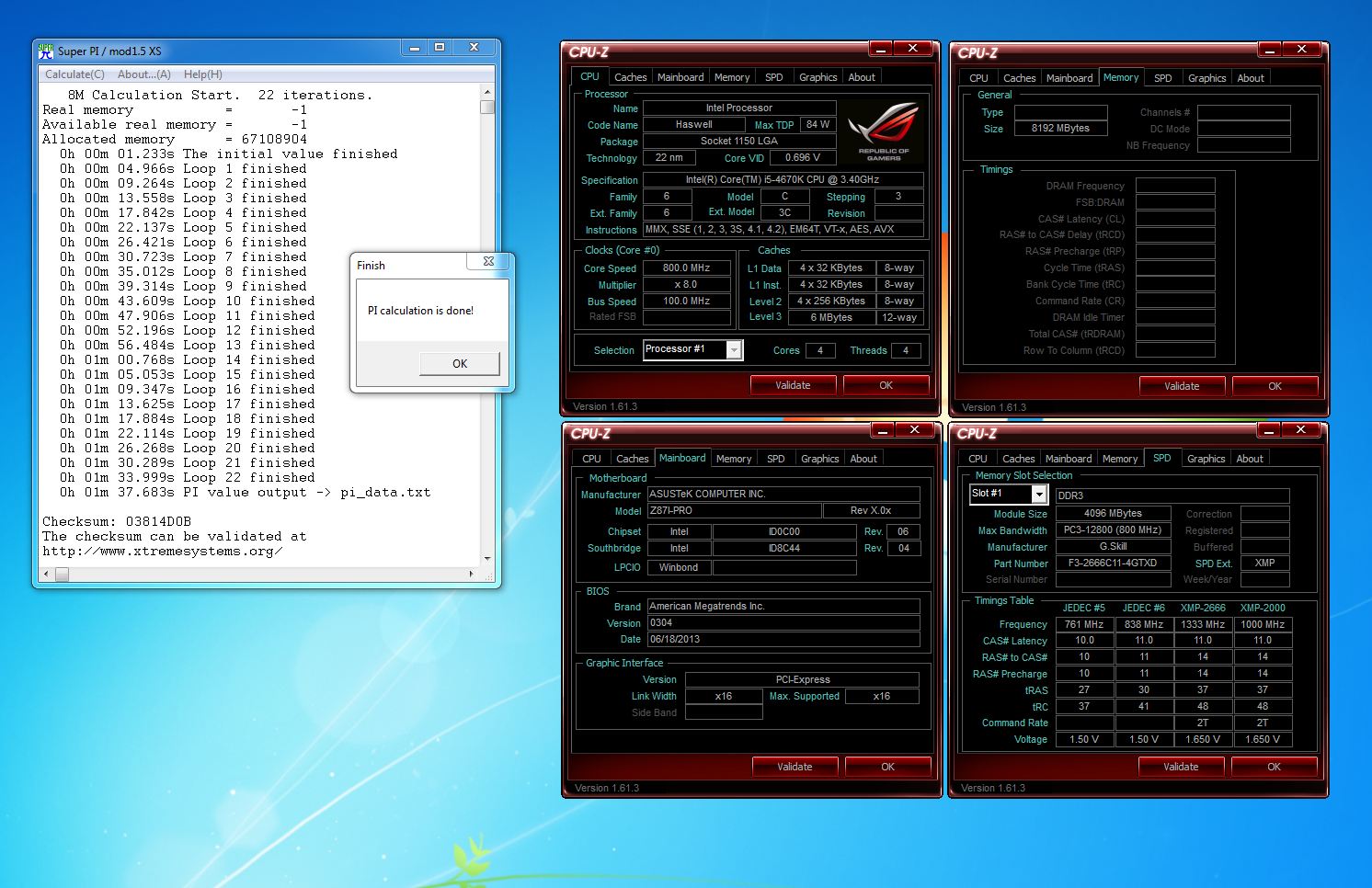This screenshot has height=888, width=1372.
Task: Click the Core Speed field showing 800.0 MHz
Action: [686, 268]
